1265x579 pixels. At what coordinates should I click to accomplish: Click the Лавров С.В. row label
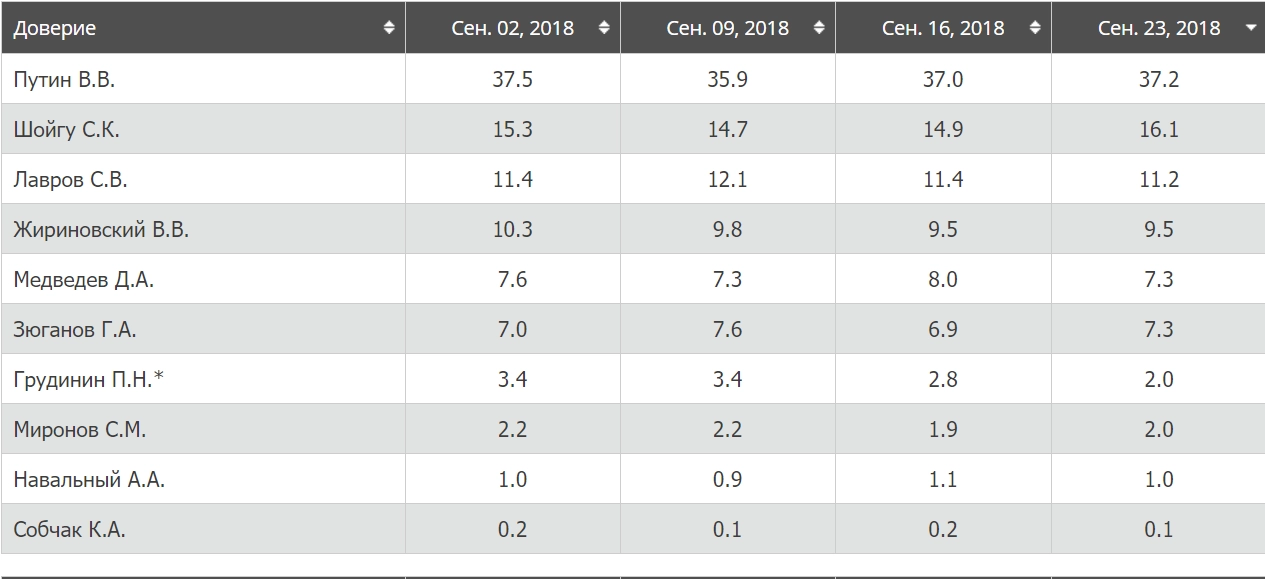(71, 180)
